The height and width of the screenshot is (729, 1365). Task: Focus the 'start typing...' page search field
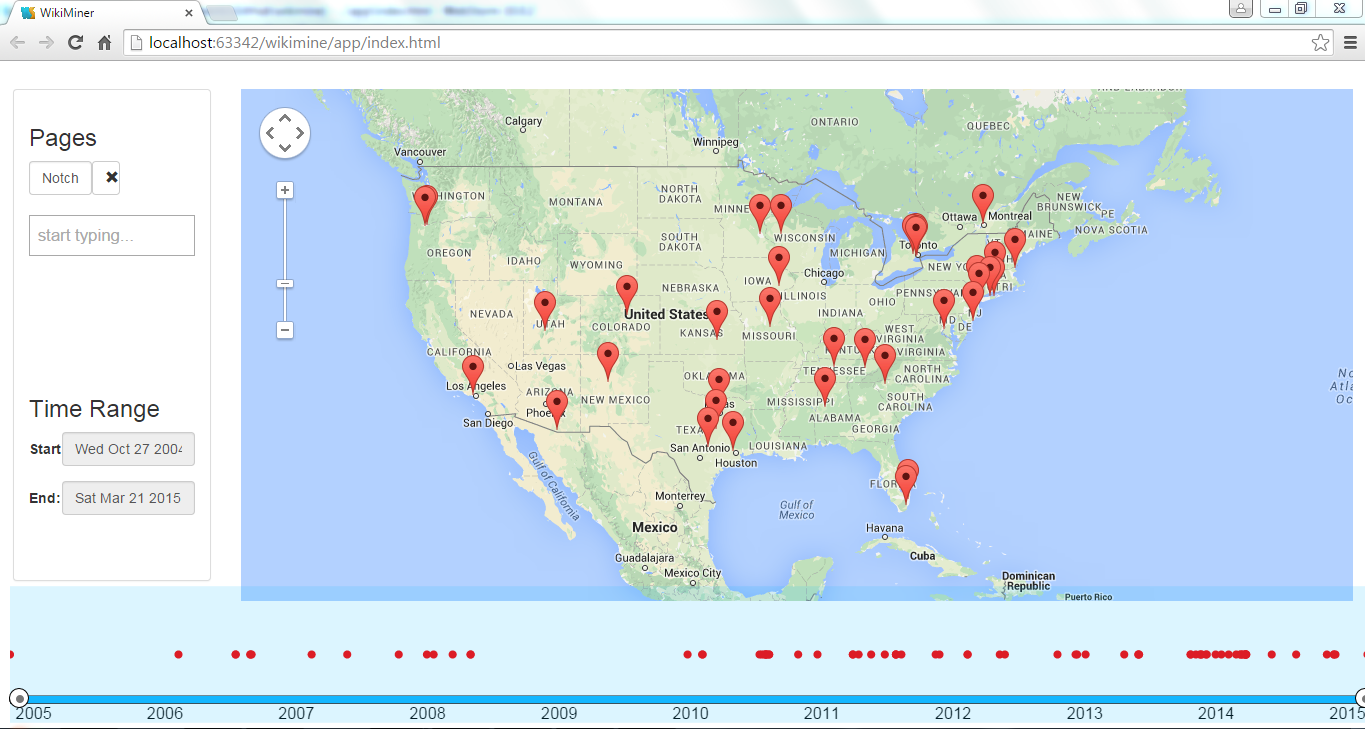(112, 235)
